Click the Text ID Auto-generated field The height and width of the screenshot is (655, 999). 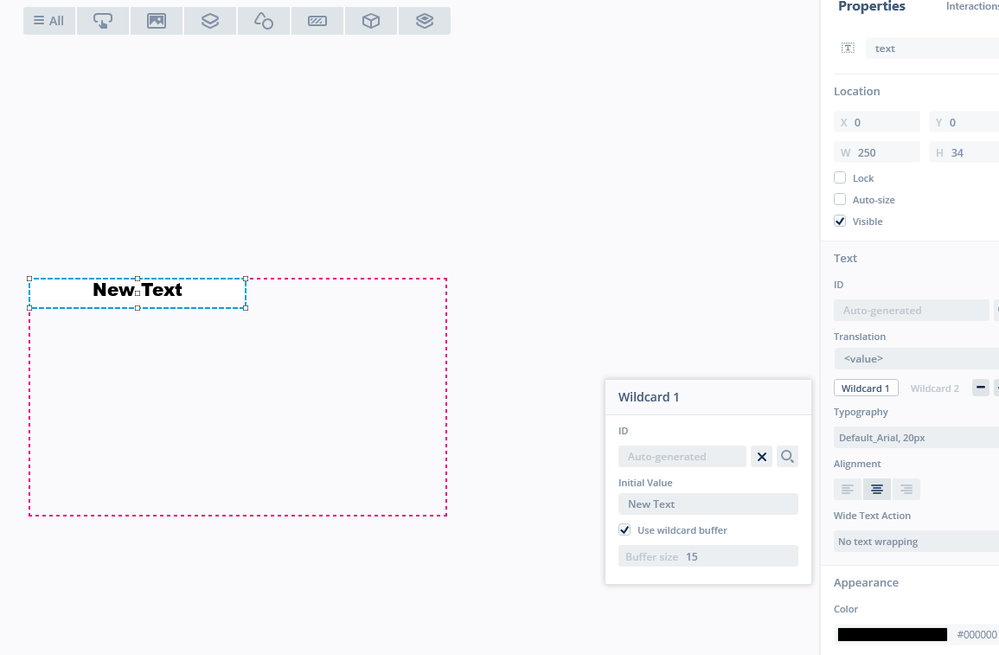pos(911,310)
